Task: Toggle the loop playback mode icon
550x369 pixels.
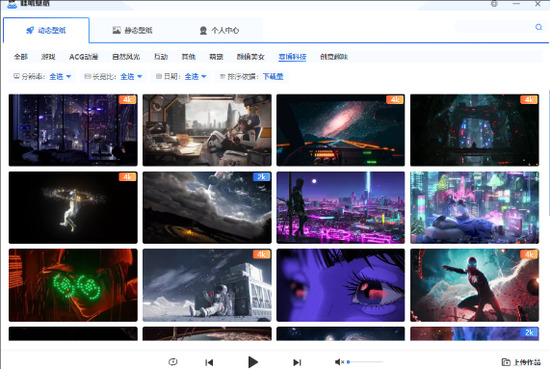Action: coord(173,362)
